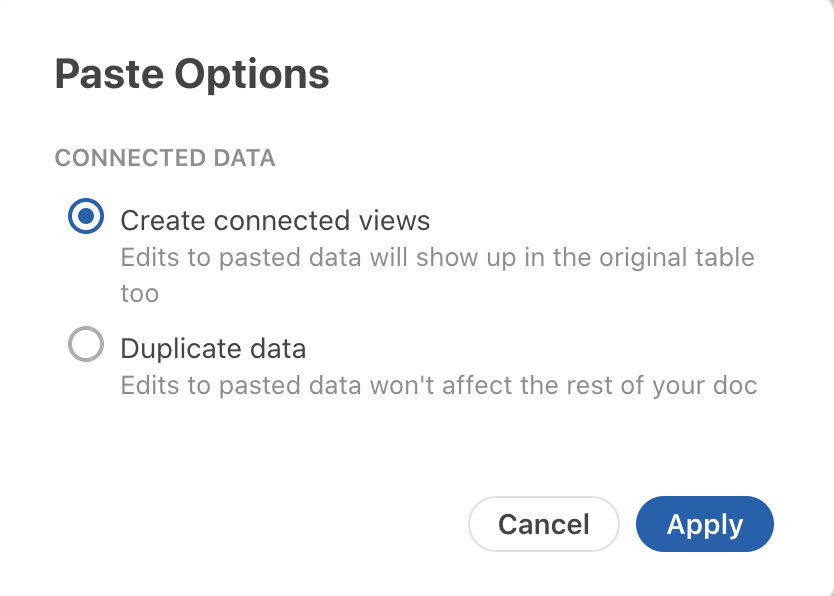Confirm paste settings with the blue button
Image resolution: width=834 pixels, height=596 pixels.
click(704, 524)
